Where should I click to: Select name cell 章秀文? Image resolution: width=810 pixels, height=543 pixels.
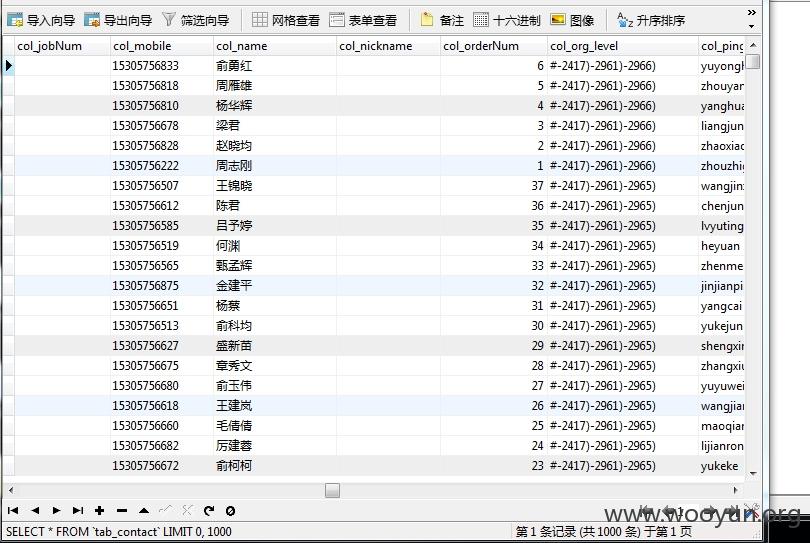[x=275, y=366]
